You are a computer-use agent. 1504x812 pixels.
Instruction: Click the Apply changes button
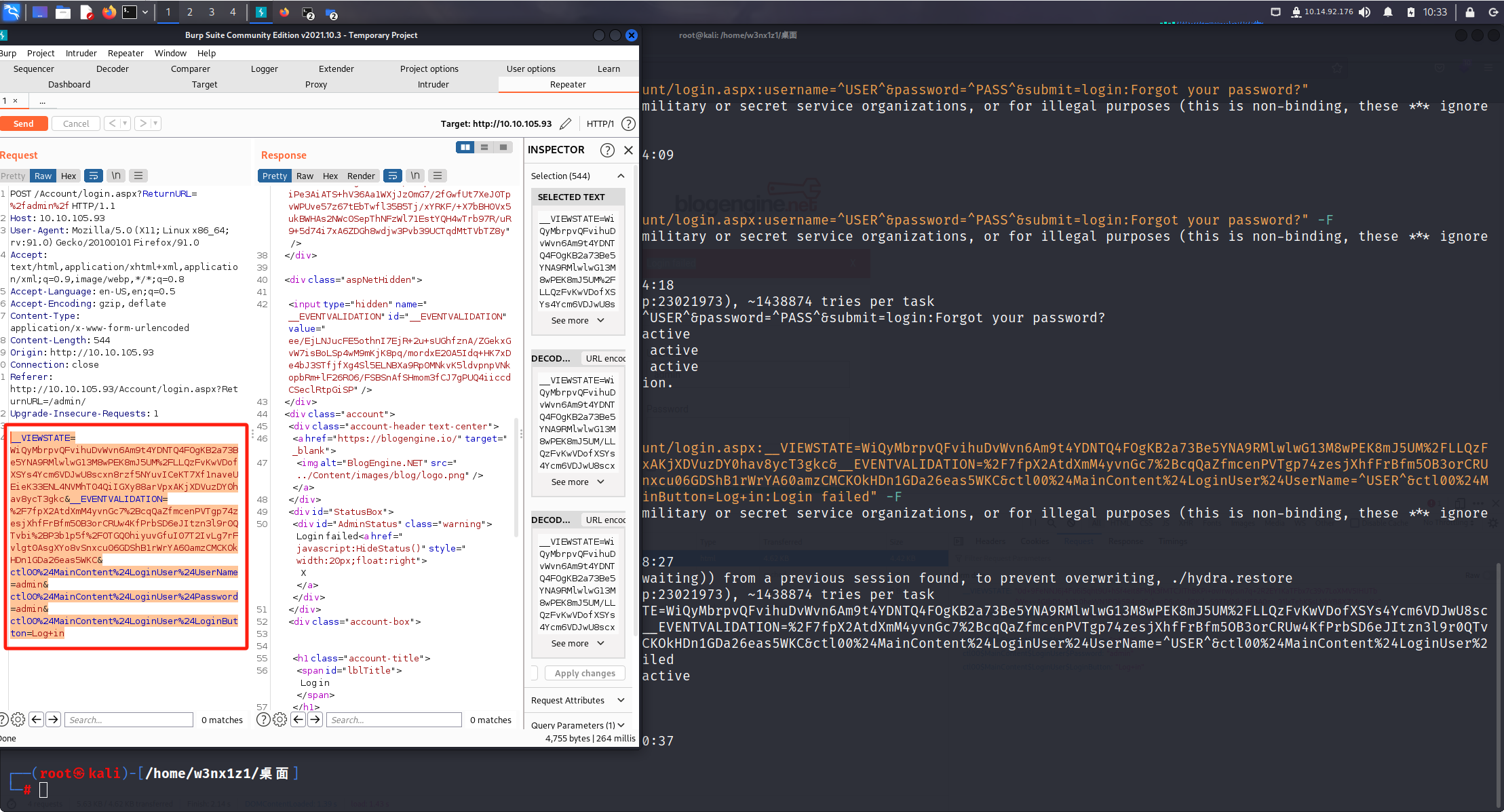tap(584, 673)
